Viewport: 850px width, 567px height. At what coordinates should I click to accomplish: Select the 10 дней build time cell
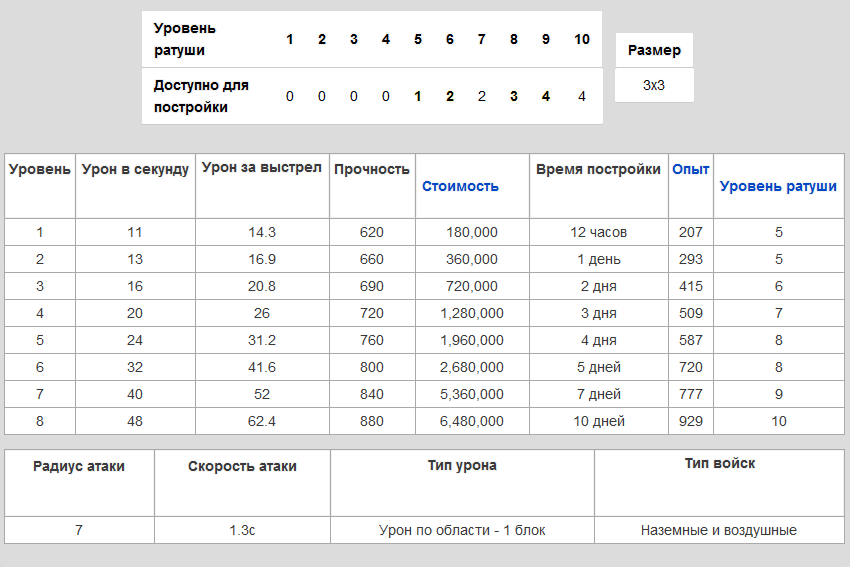(x=598, y=421)
